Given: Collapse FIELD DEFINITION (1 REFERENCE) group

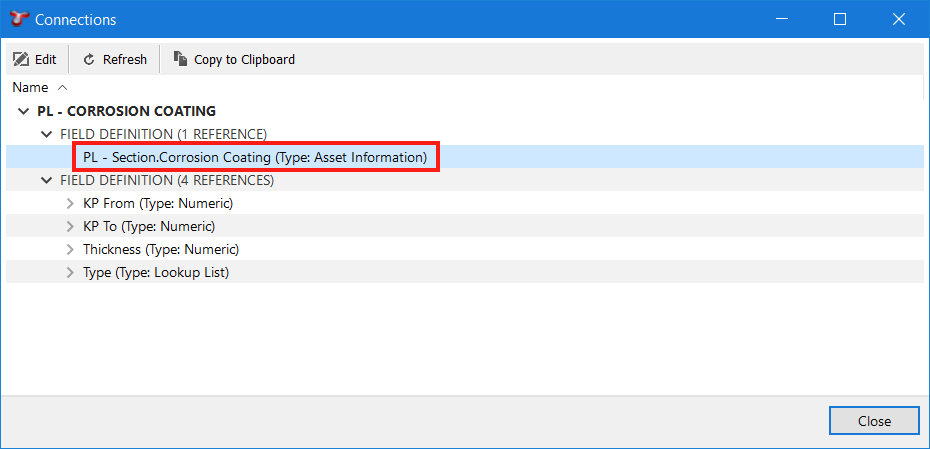Looking at the screenshot, I should click(x=46, y=134).
